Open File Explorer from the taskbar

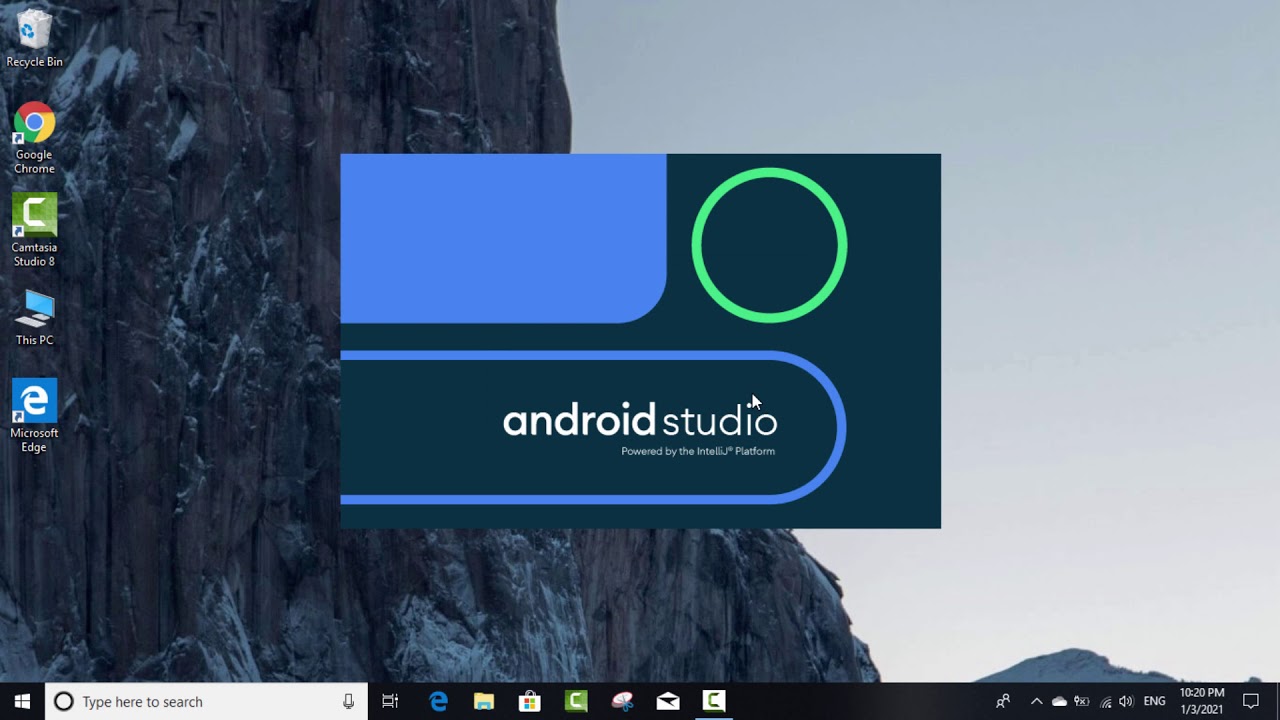pyautogui.click(x=484, y=701)
